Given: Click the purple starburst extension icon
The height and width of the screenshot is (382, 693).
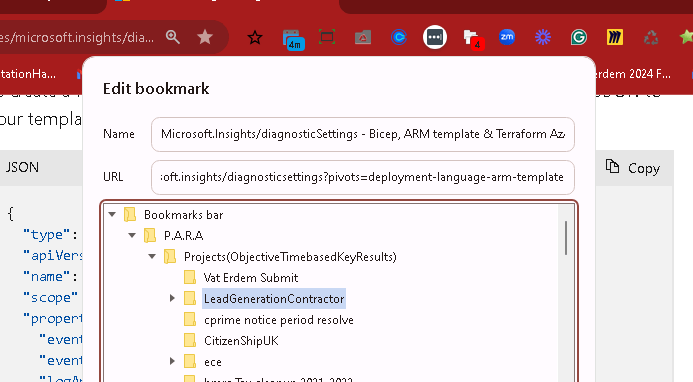Looking at the screenshot, I should click(x=543, y=37).
